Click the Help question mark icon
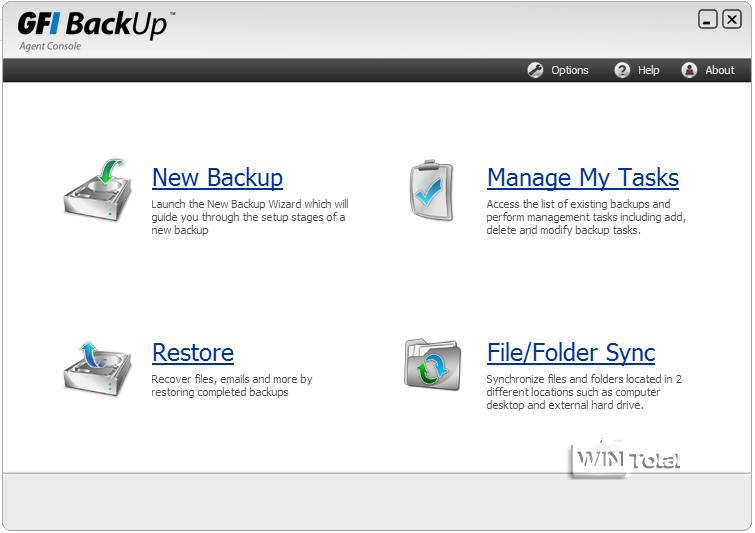Image resolution: width=755 pixels, height=533 pixels. coord(622,70)
